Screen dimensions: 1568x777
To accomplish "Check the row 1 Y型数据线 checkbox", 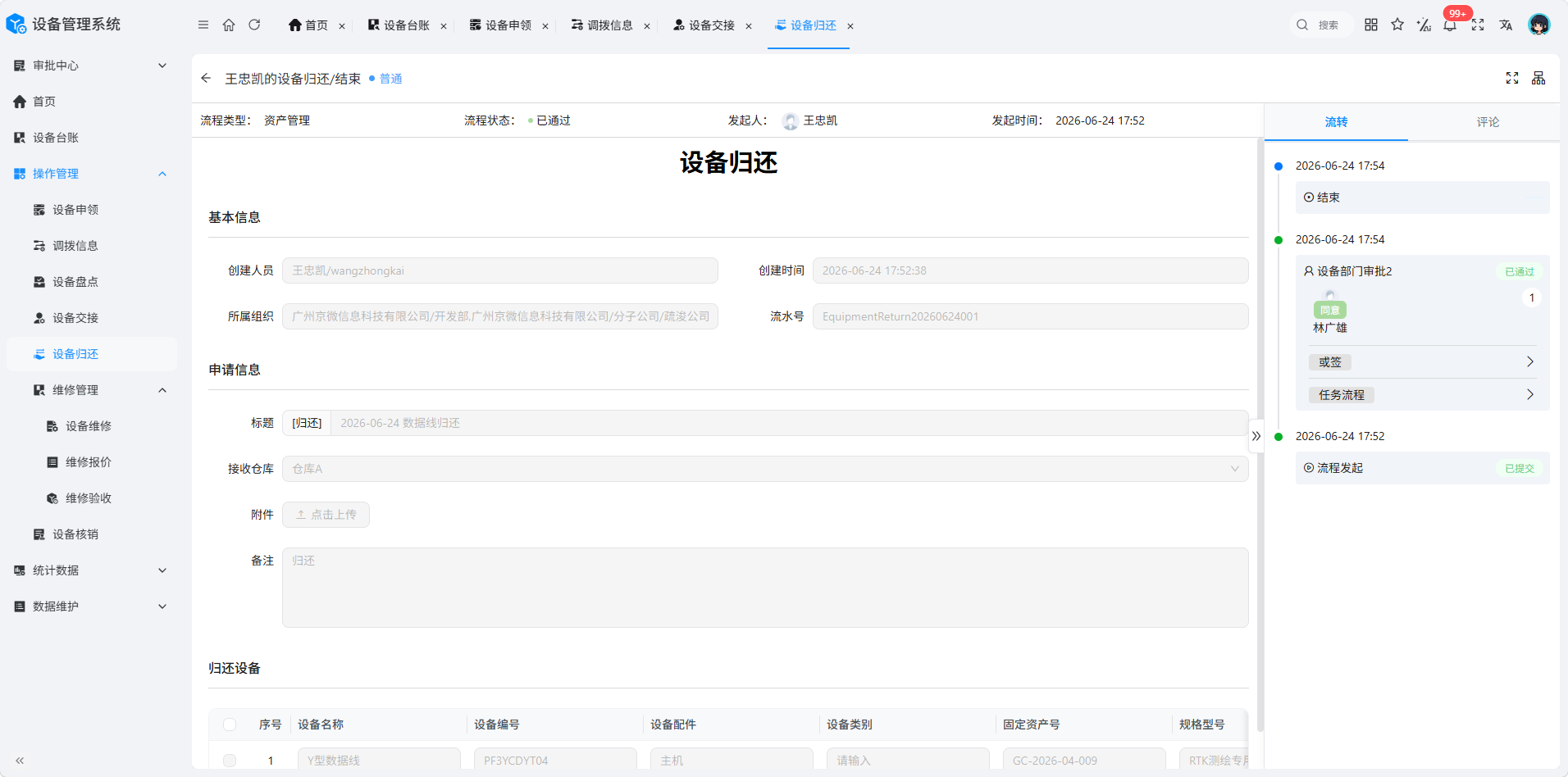I will point(230,761).
